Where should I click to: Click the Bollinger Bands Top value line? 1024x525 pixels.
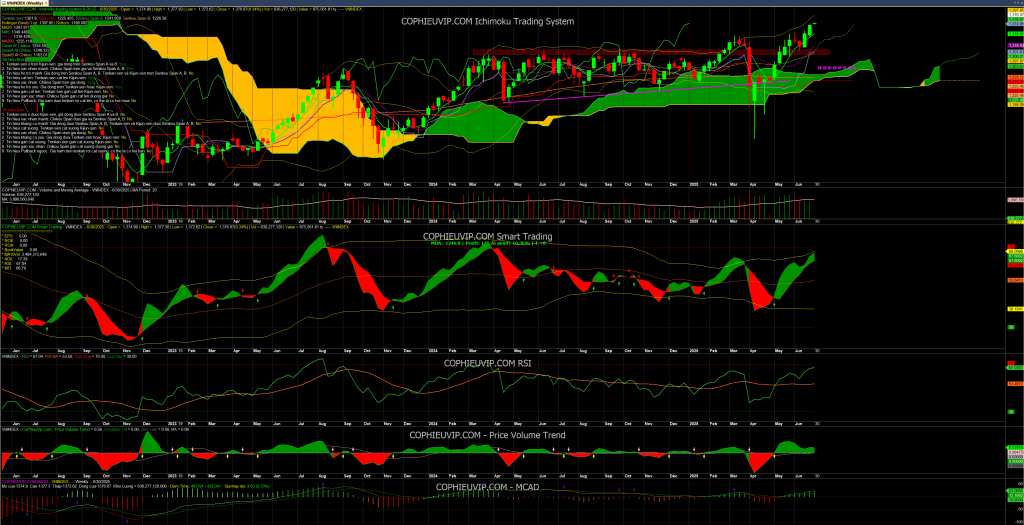[x=44, y=23]
